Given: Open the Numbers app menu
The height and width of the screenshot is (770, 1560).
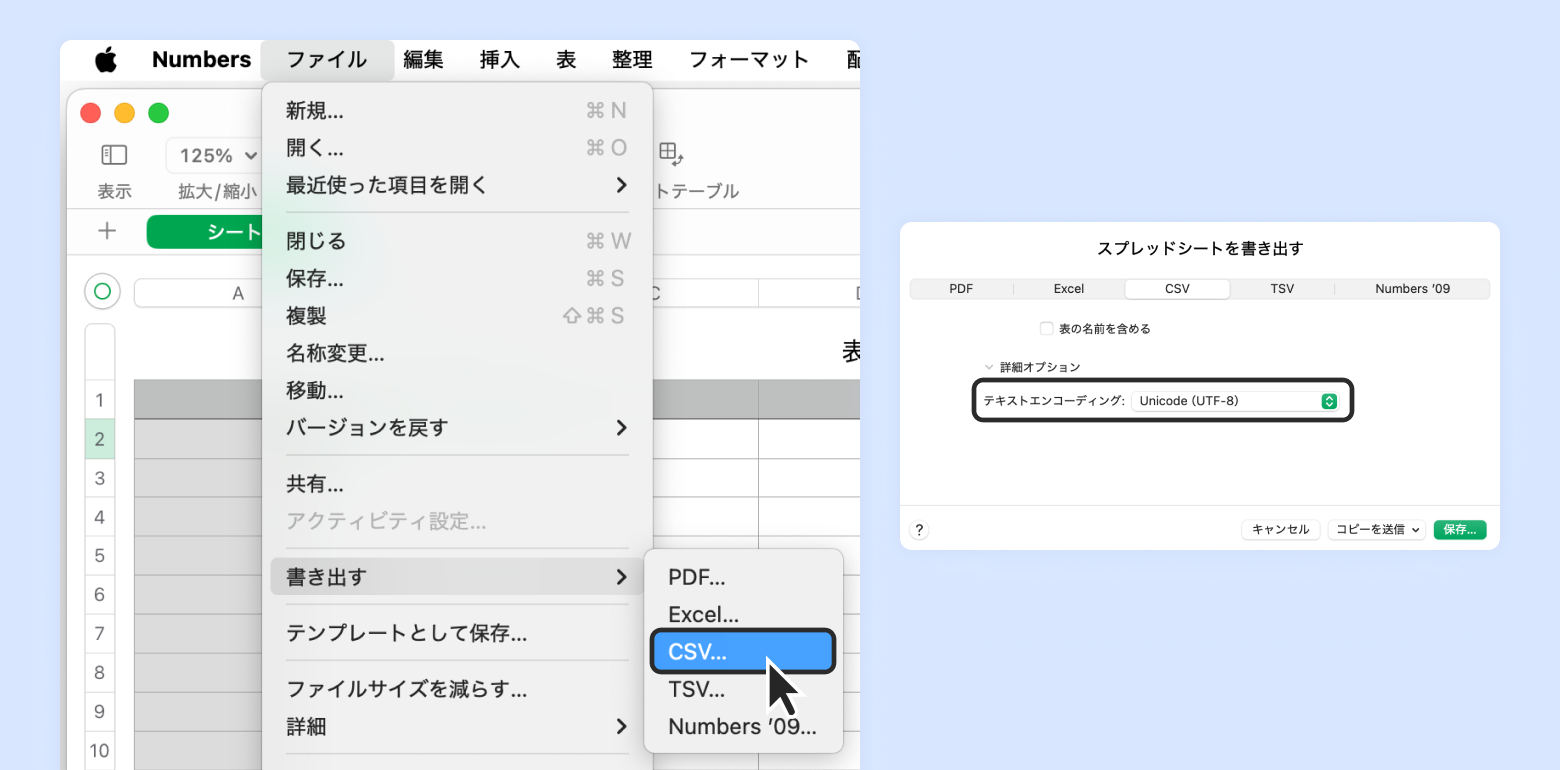Looking at the screenshot, I should pos(201,60).
